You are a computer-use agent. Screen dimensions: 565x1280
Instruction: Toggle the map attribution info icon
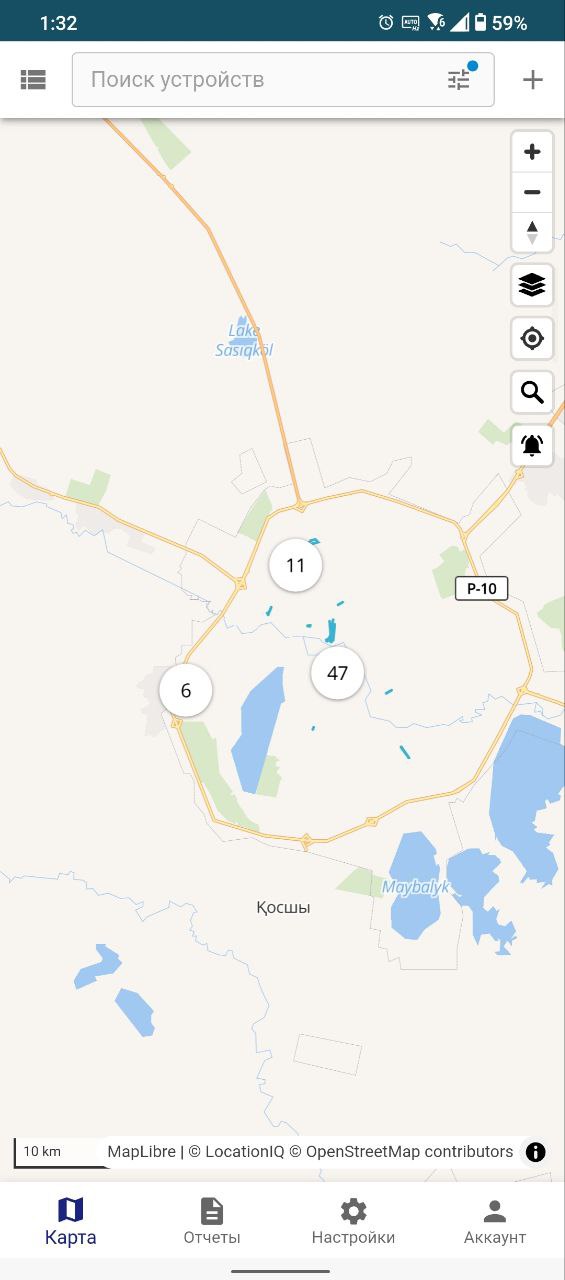pos(536,1152)
